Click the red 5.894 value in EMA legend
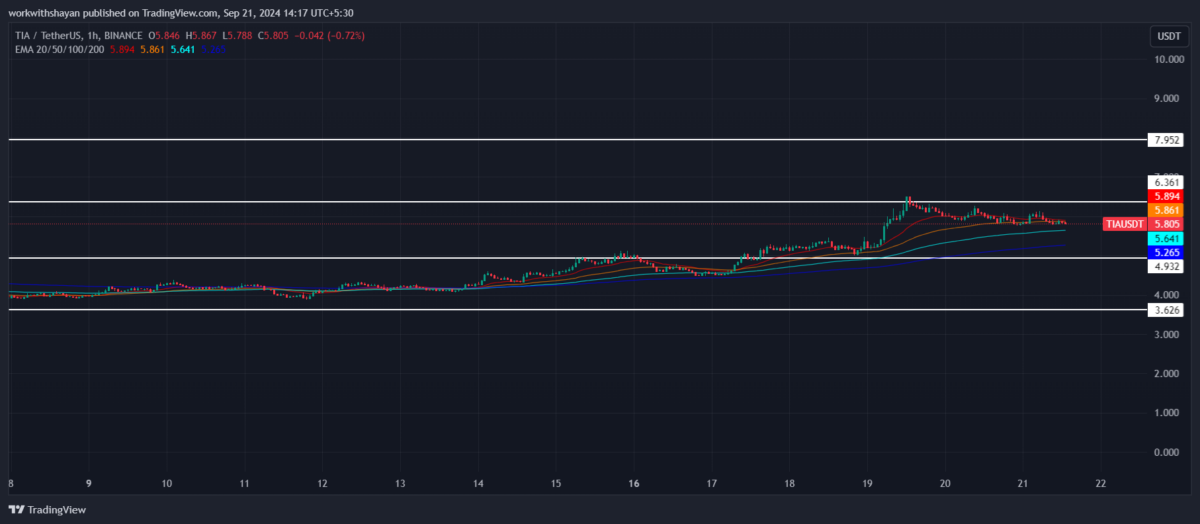 (123, 49)
